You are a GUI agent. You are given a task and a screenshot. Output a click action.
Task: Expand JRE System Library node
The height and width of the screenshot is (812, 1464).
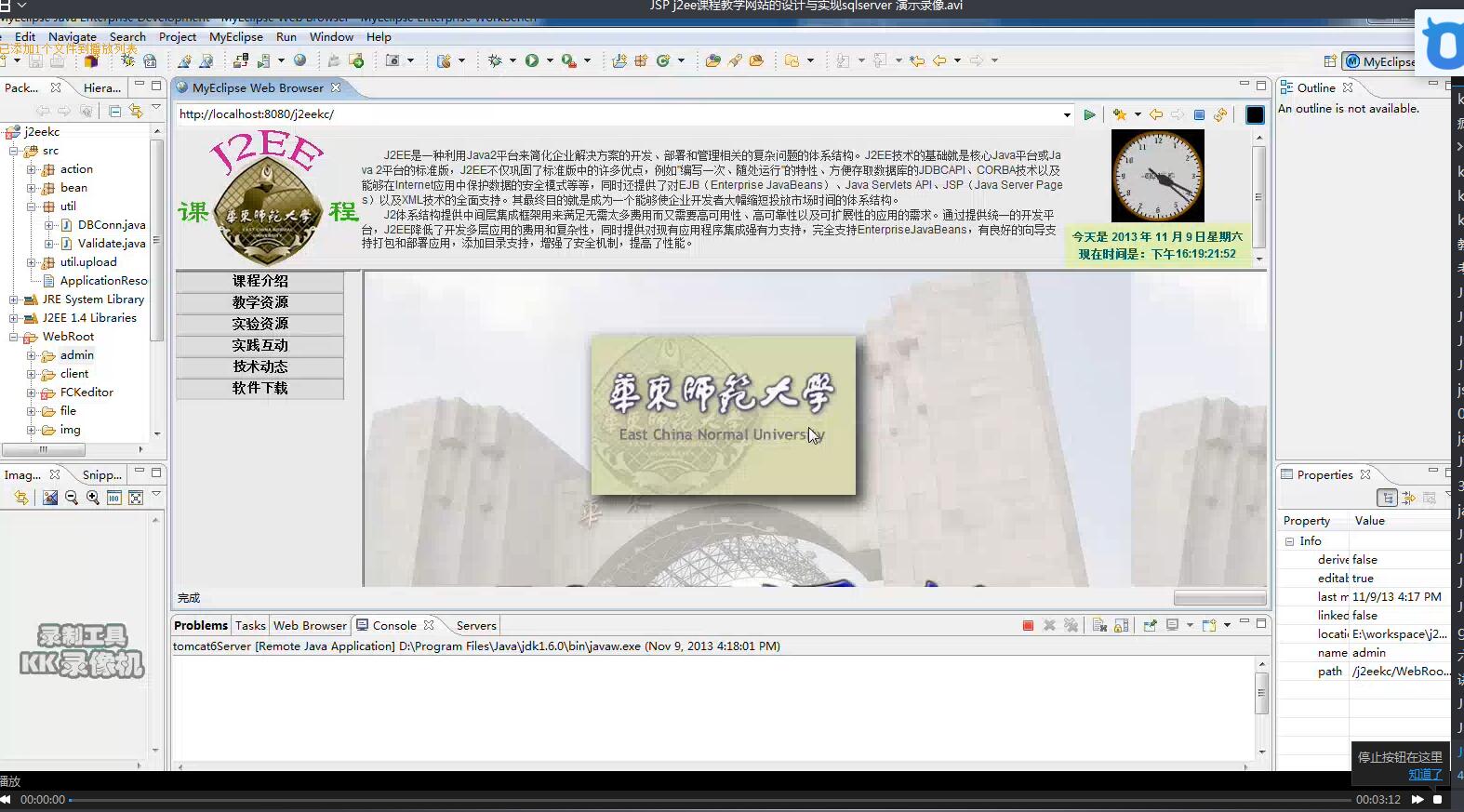click(x=14, y=300)
